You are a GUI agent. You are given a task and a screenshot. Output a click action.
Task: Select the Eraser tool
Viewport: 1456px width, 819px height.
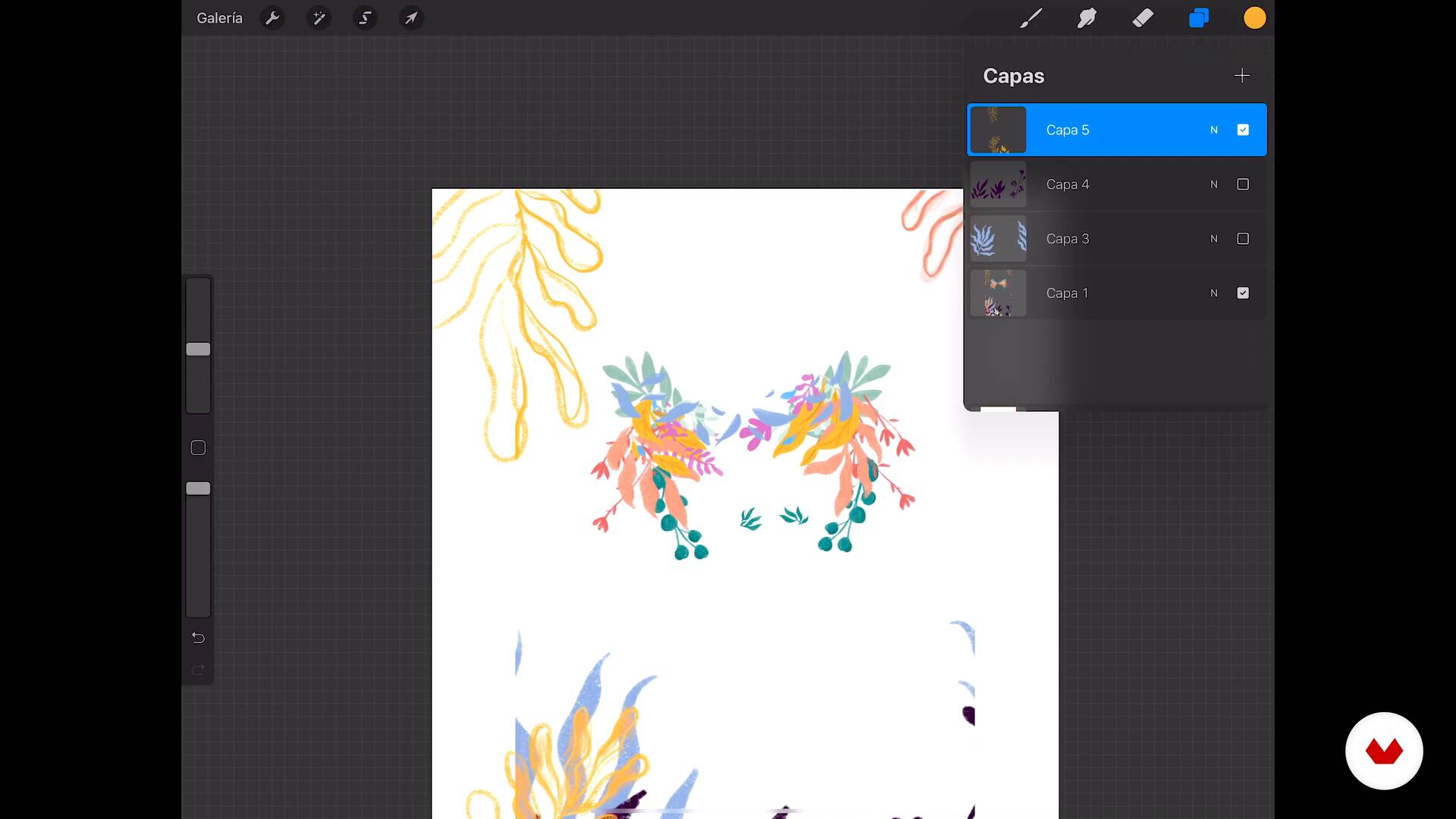(1143, 17)
